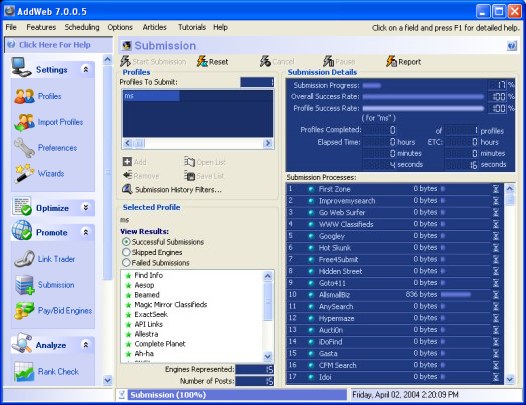Click the Report toolbar icon
526x405 pixels.
(x=391, y=61)
